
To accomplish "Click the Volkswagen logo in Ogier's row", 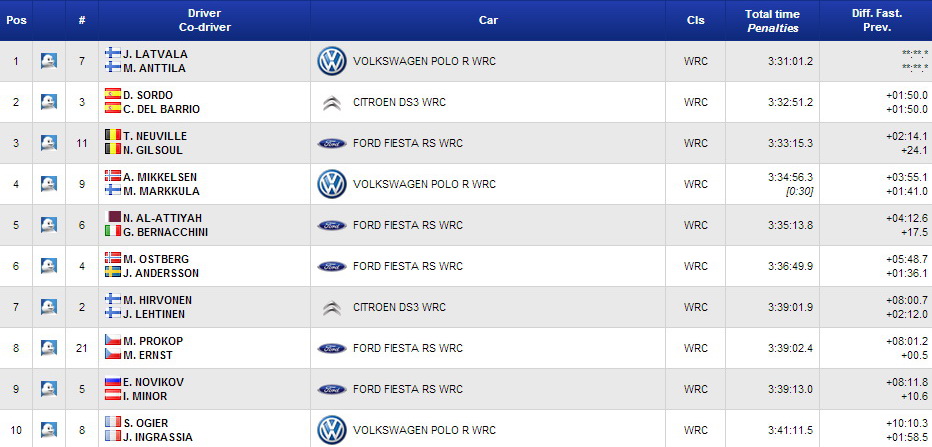I will [332, 430].
